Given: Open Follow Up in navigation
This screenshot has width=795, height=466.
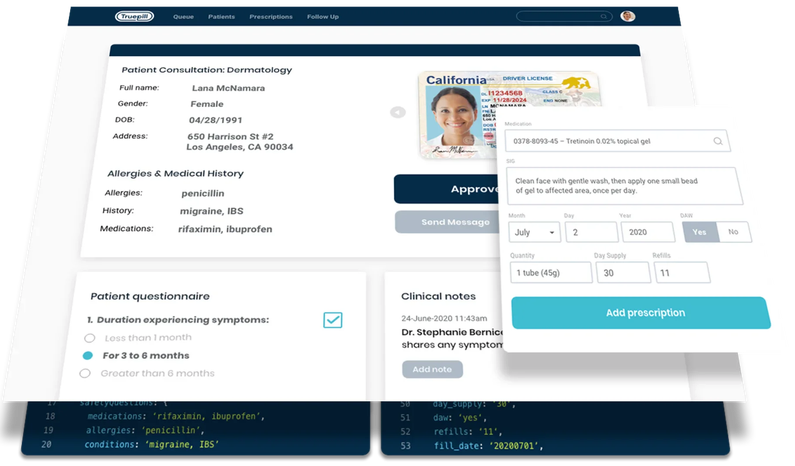Looking at the screenshot, I should (322, 17).
